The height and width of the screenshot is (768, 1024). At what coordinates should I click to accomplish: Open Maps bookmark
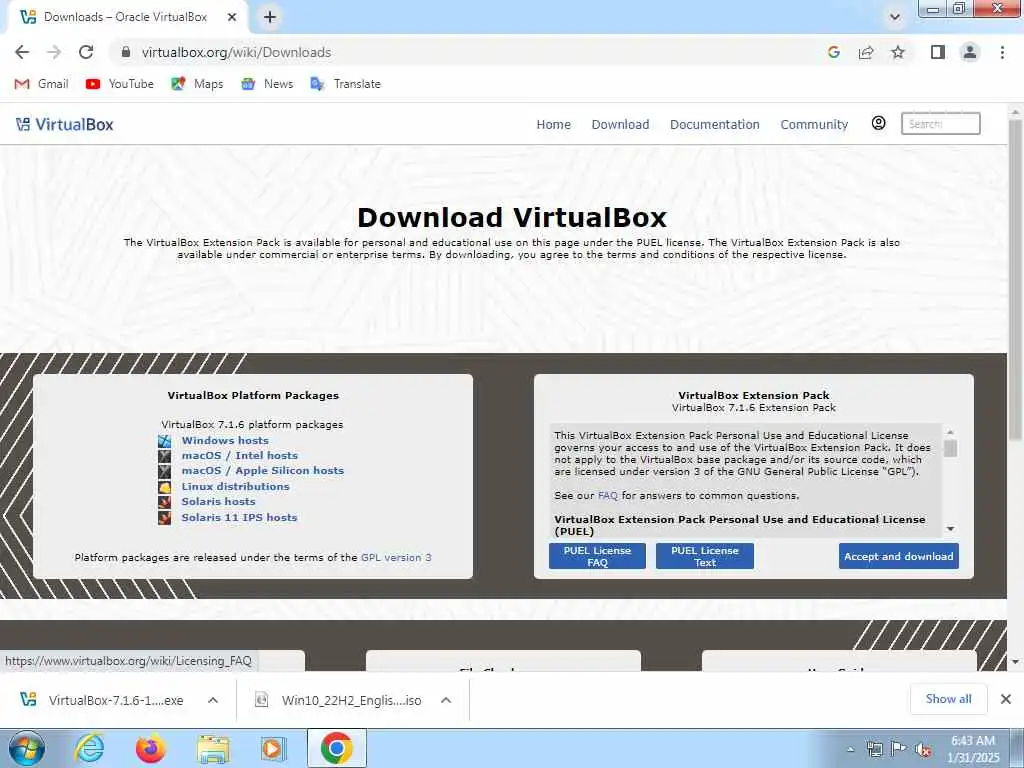(x=197, y=84)
